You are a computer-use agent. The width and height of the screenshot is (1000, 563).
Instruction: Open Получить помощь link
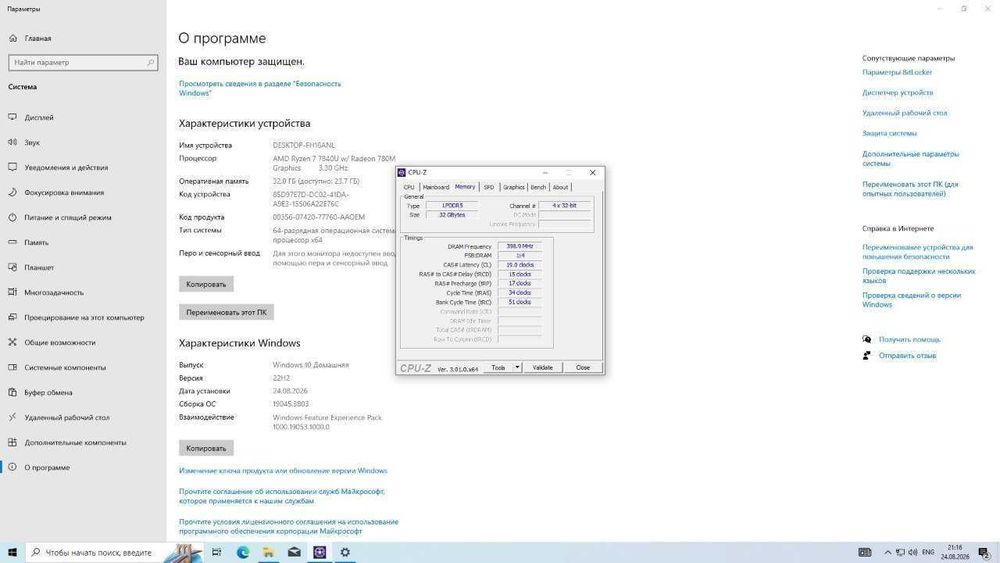(909, 339)
